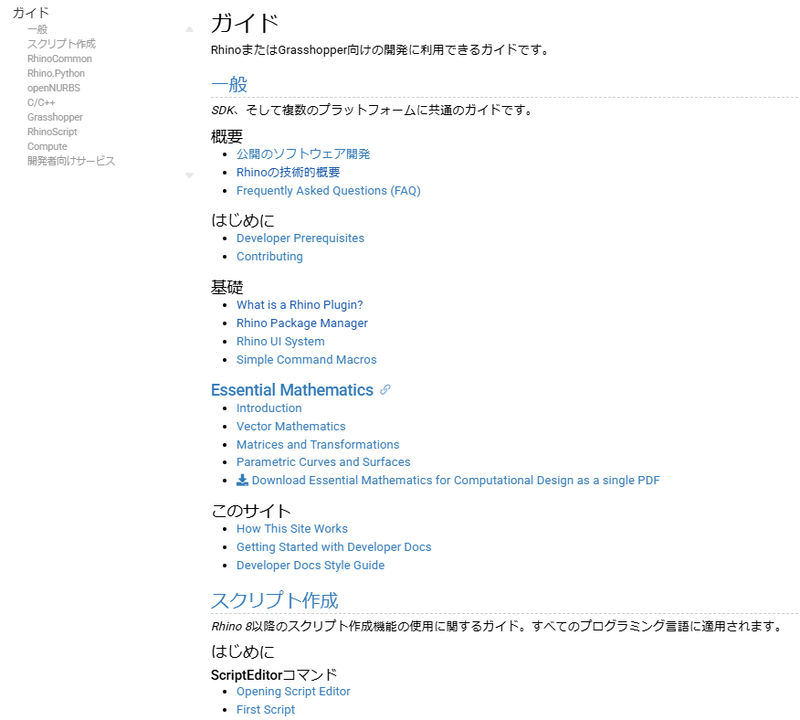The height and width of the screenshot is (720, 800).
Task: Open Rhinoの技術的概要 link
Action: [x=288, y=172]
